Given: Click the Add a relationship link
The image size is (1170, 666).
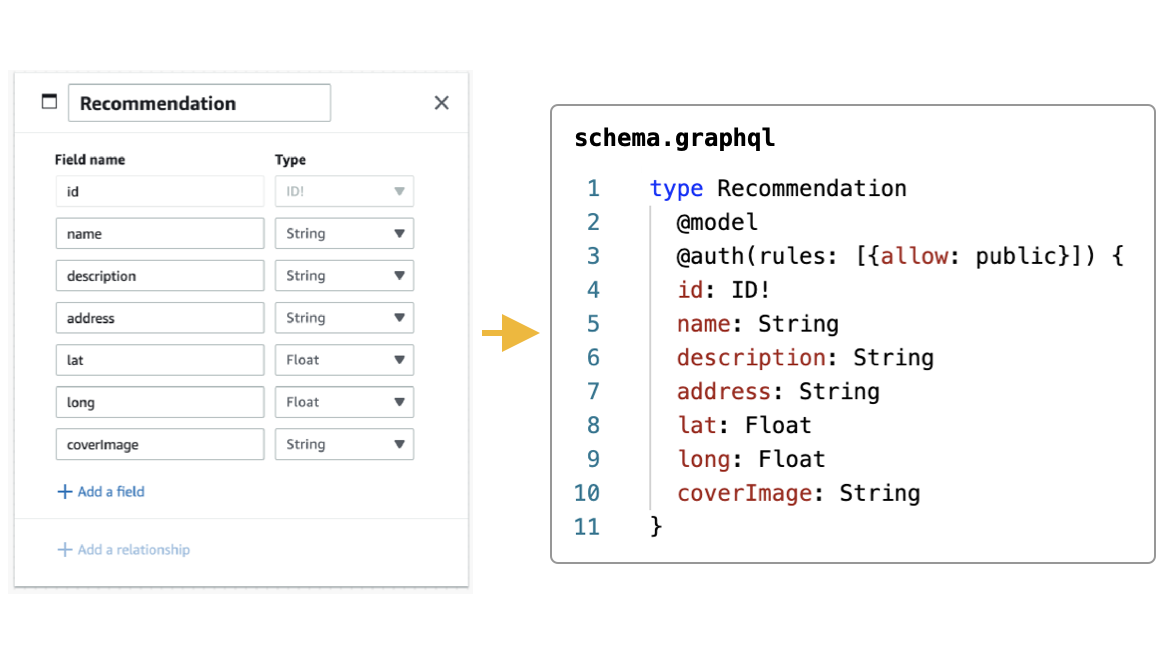Looking at the screenshot, I should coord(134,549).
